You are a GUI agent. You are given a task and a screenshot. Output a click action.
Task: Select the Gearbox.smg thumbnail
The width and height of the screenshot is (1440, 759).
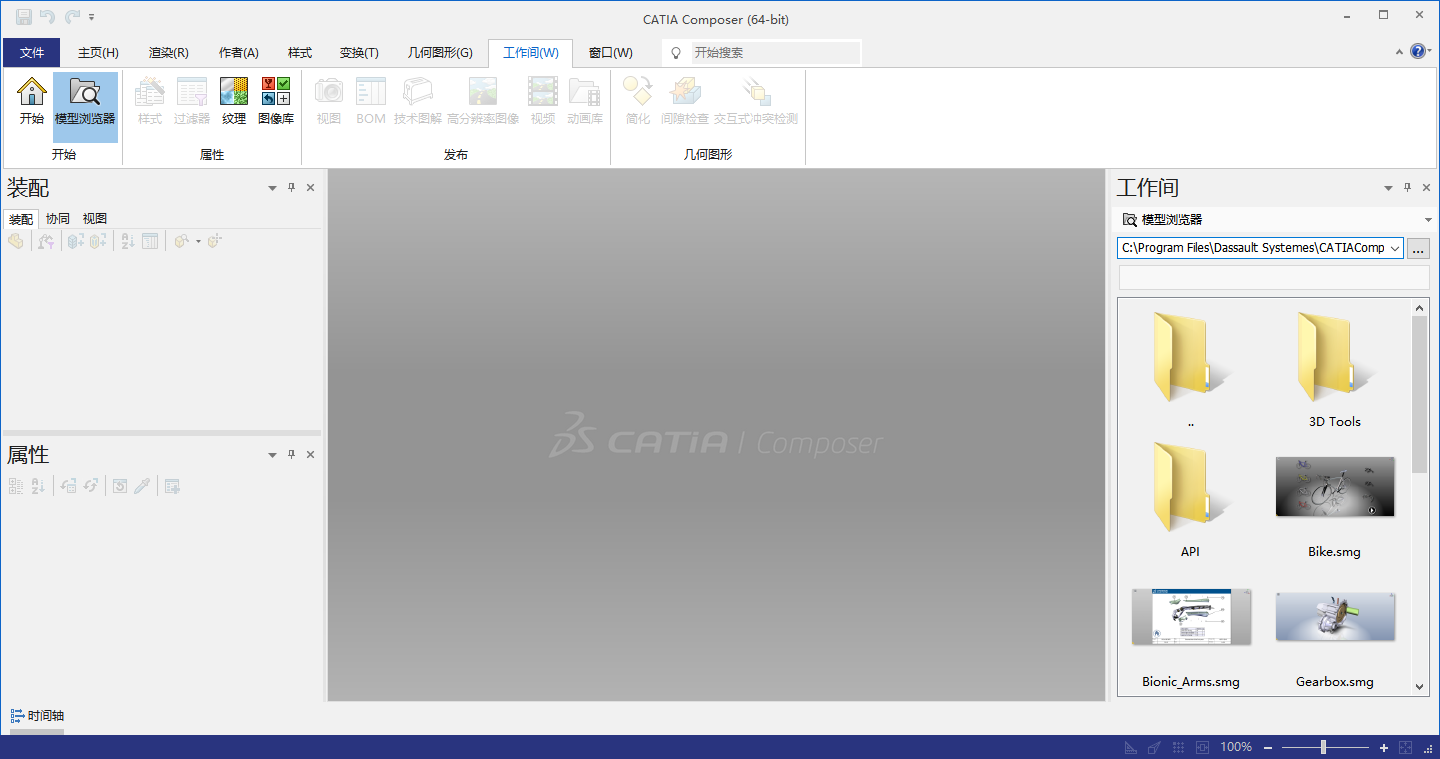click(1335, 617)
